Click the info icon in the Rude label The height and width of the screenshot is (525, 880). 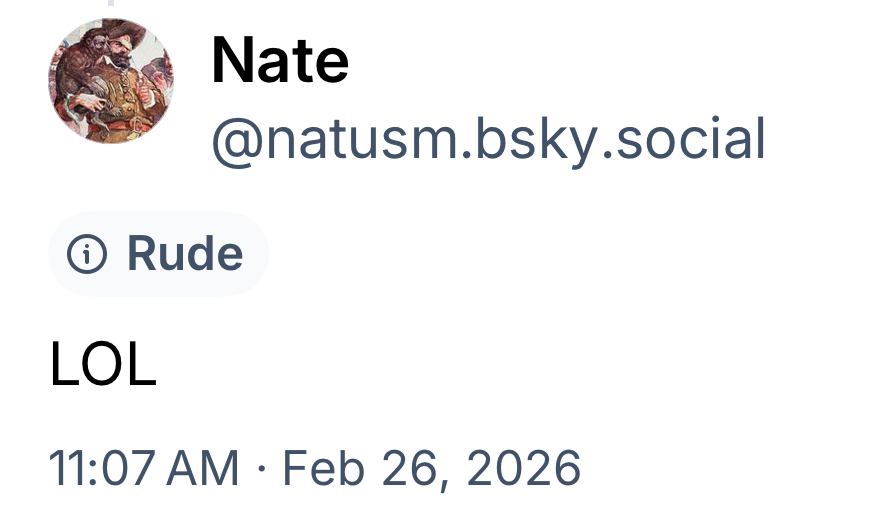[87, 255]
